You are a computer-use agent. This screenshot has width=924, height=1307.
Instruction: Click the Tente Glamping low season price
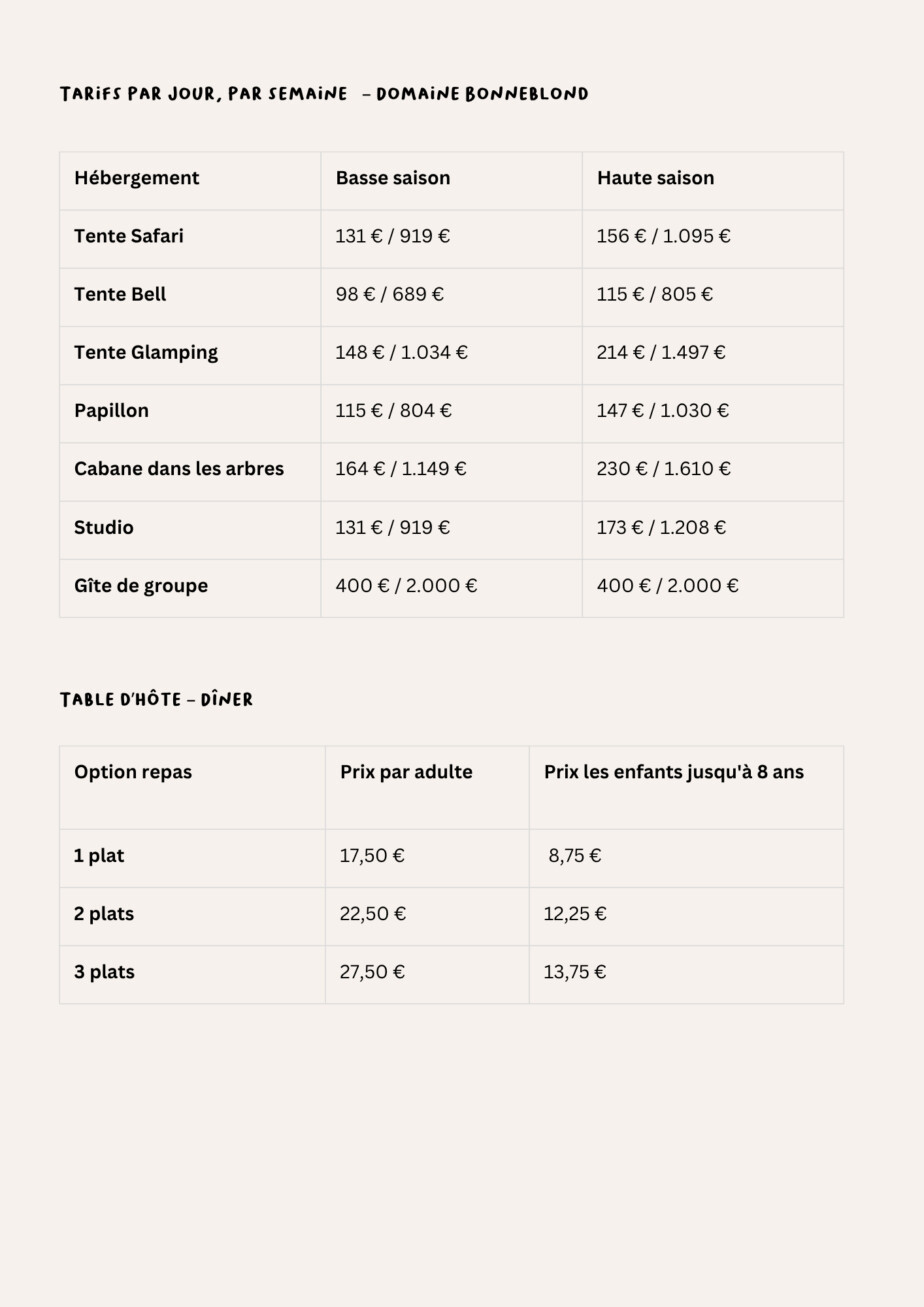(x=401, y=352)
